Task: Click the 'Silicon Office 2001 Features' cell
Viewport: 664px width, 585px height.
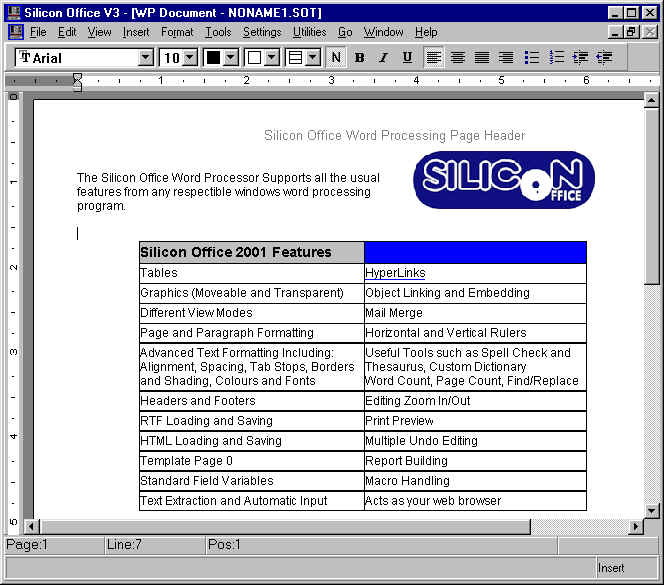Action: [252, 252]
